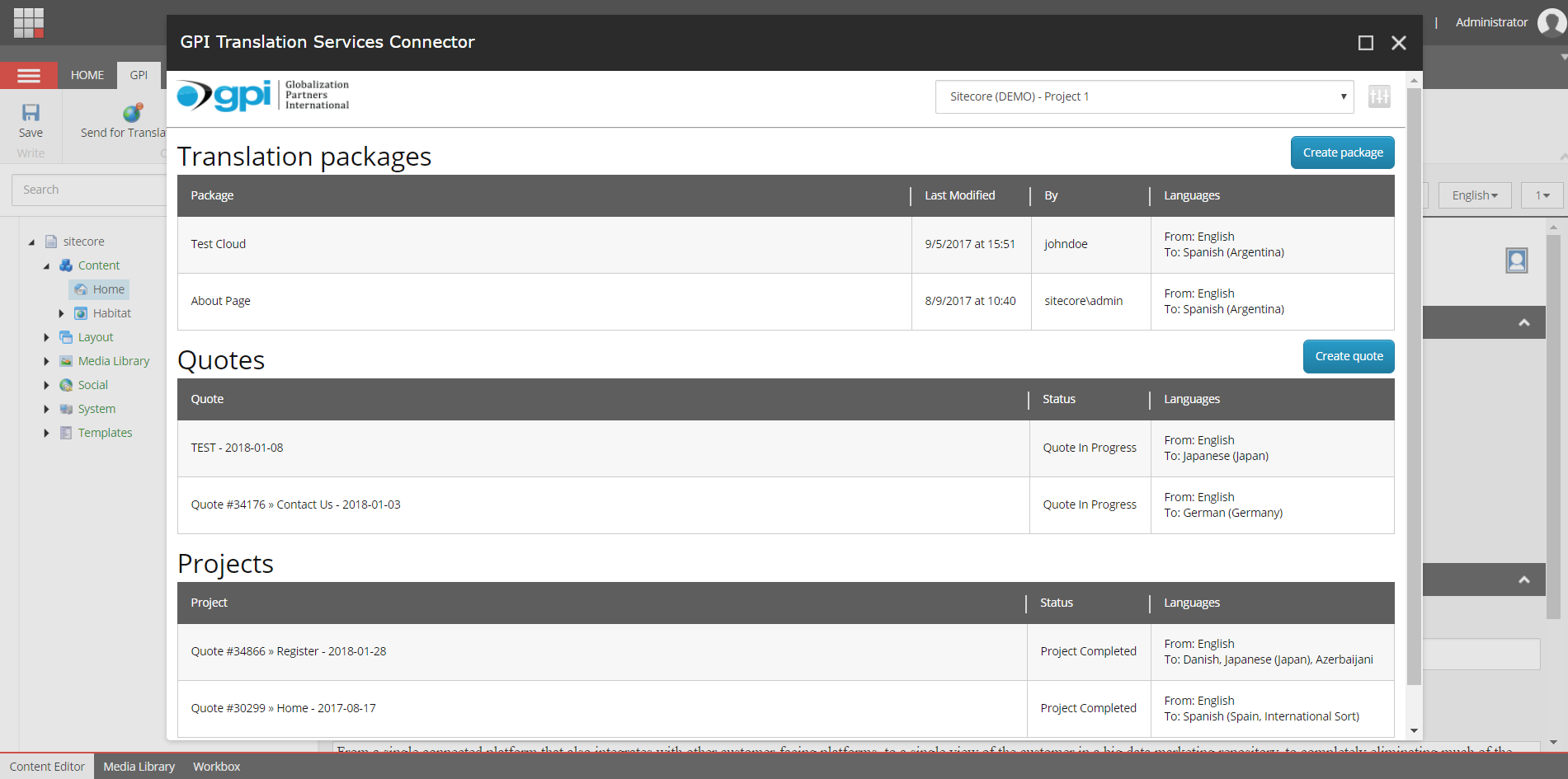This screenshot has width=1568, height=779.
Task: Open connector settings sliders icon
Action: pyautogui.click(x=1379, y=96)
